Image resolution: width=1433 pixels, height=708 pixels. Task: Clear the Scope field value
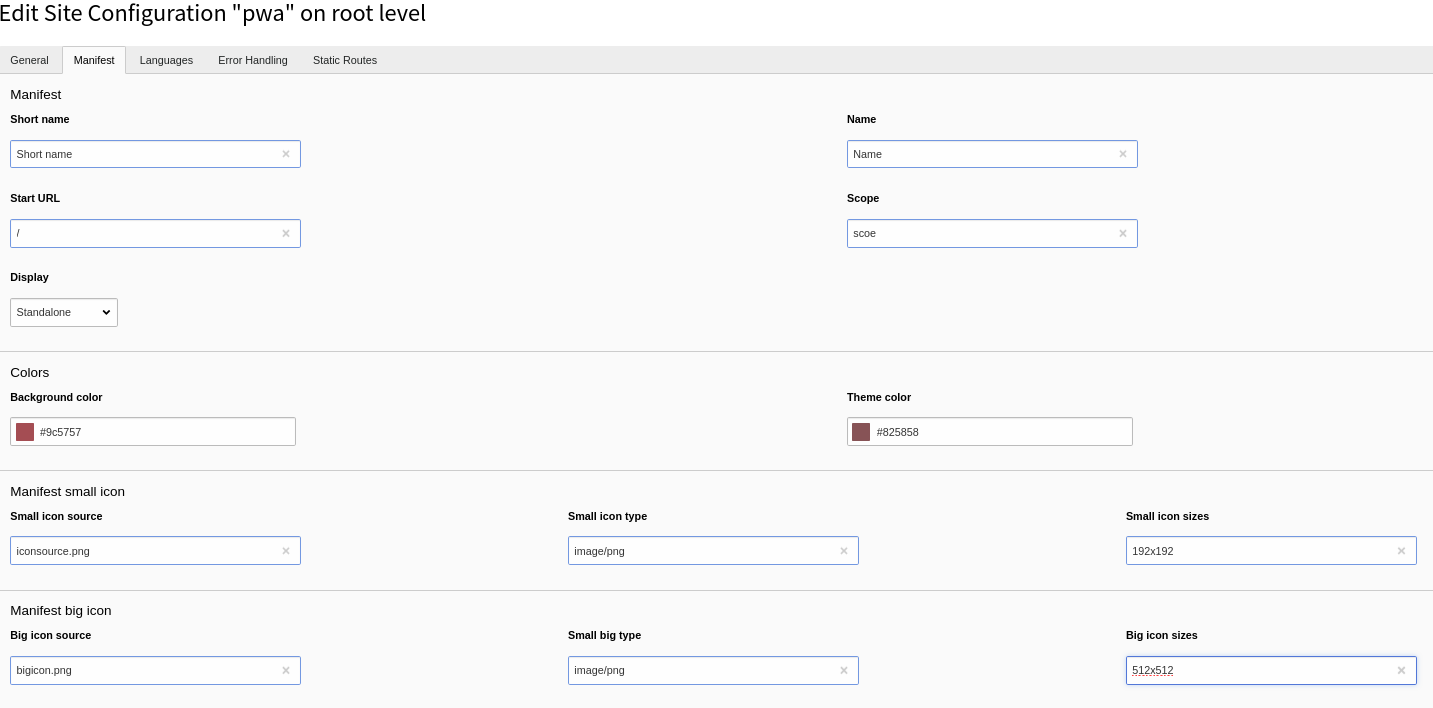click(x=1123, y=233)
